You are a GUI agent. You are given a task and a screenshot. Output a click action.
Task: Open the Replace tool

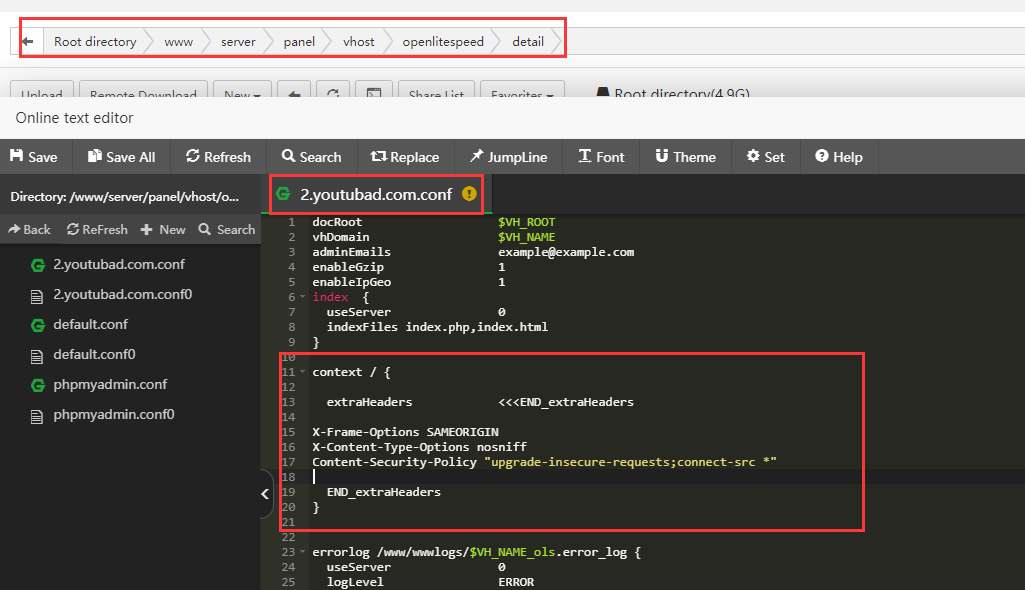coord(404,157)
